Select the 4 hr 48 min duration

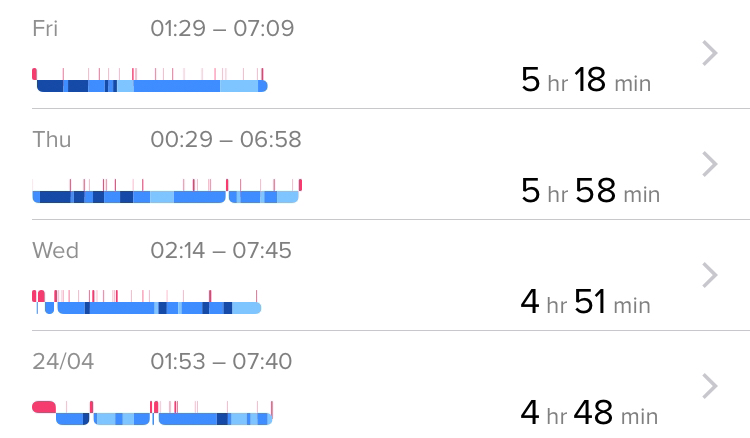[589, 412]
